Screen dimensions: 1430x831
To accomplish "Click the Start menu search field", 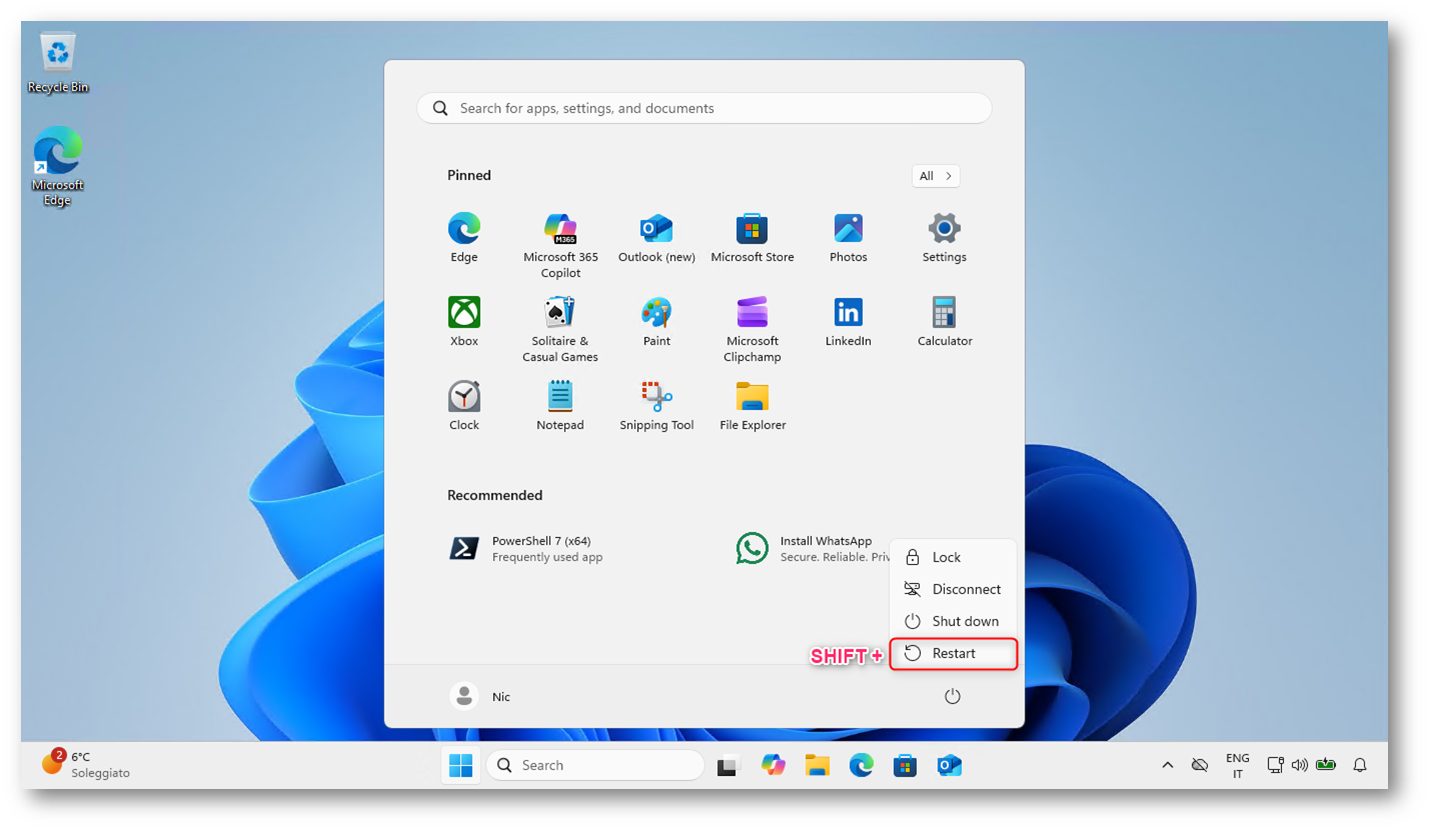I will [704, 108].
